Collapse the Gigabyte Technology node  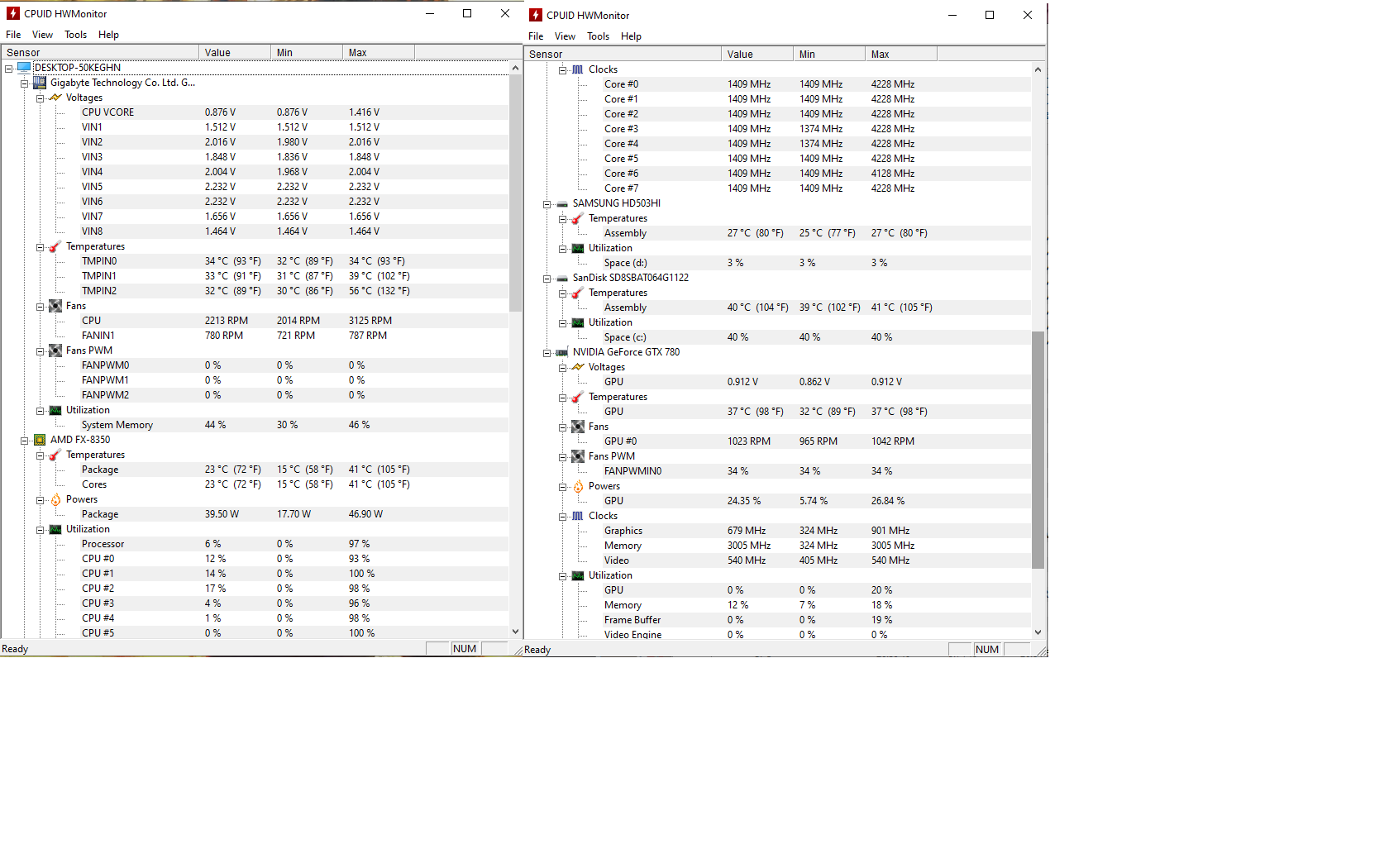tap(24, 83)
